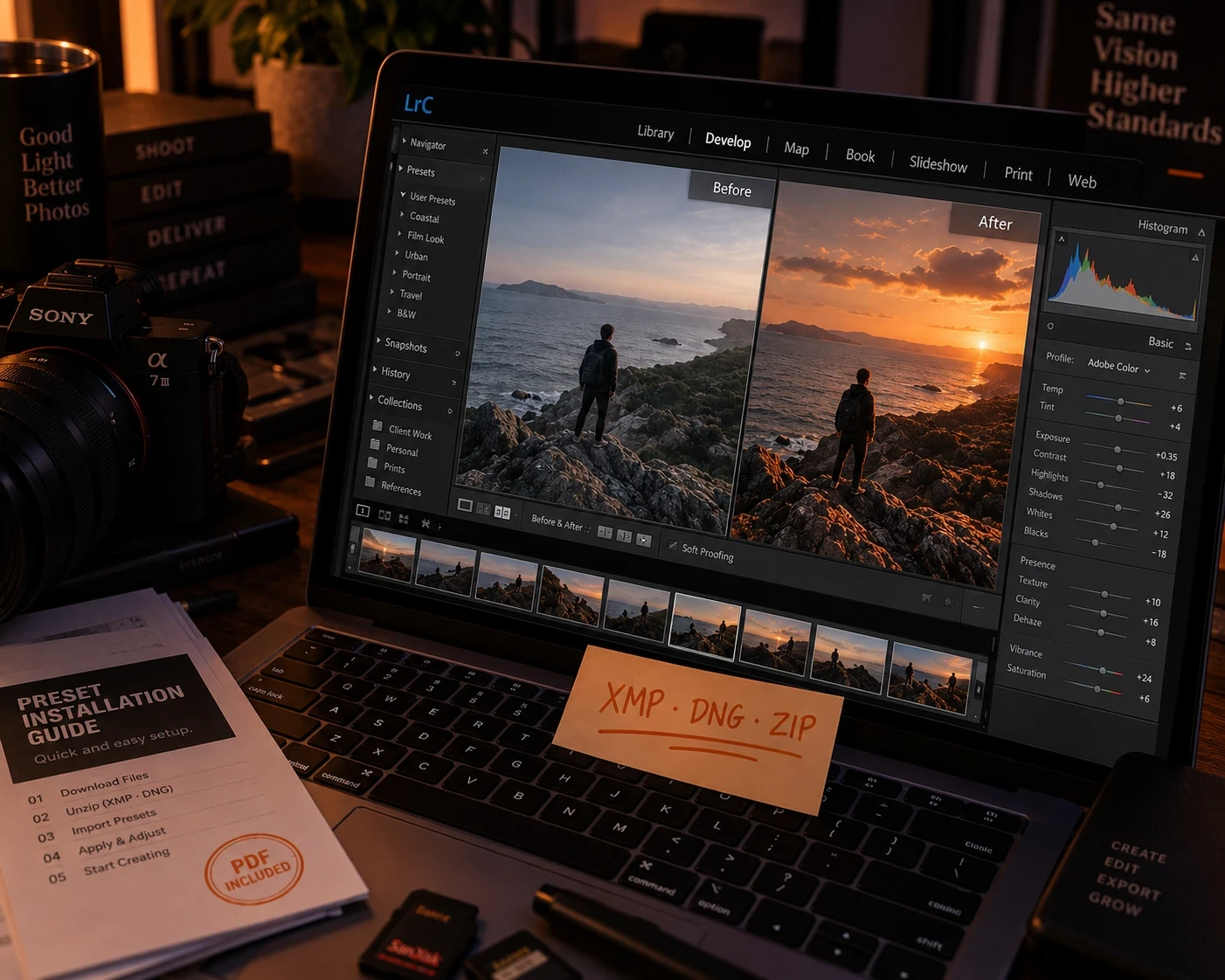Open the Web module
This screenshot has height=980, width=1225.
point(1082,182)
